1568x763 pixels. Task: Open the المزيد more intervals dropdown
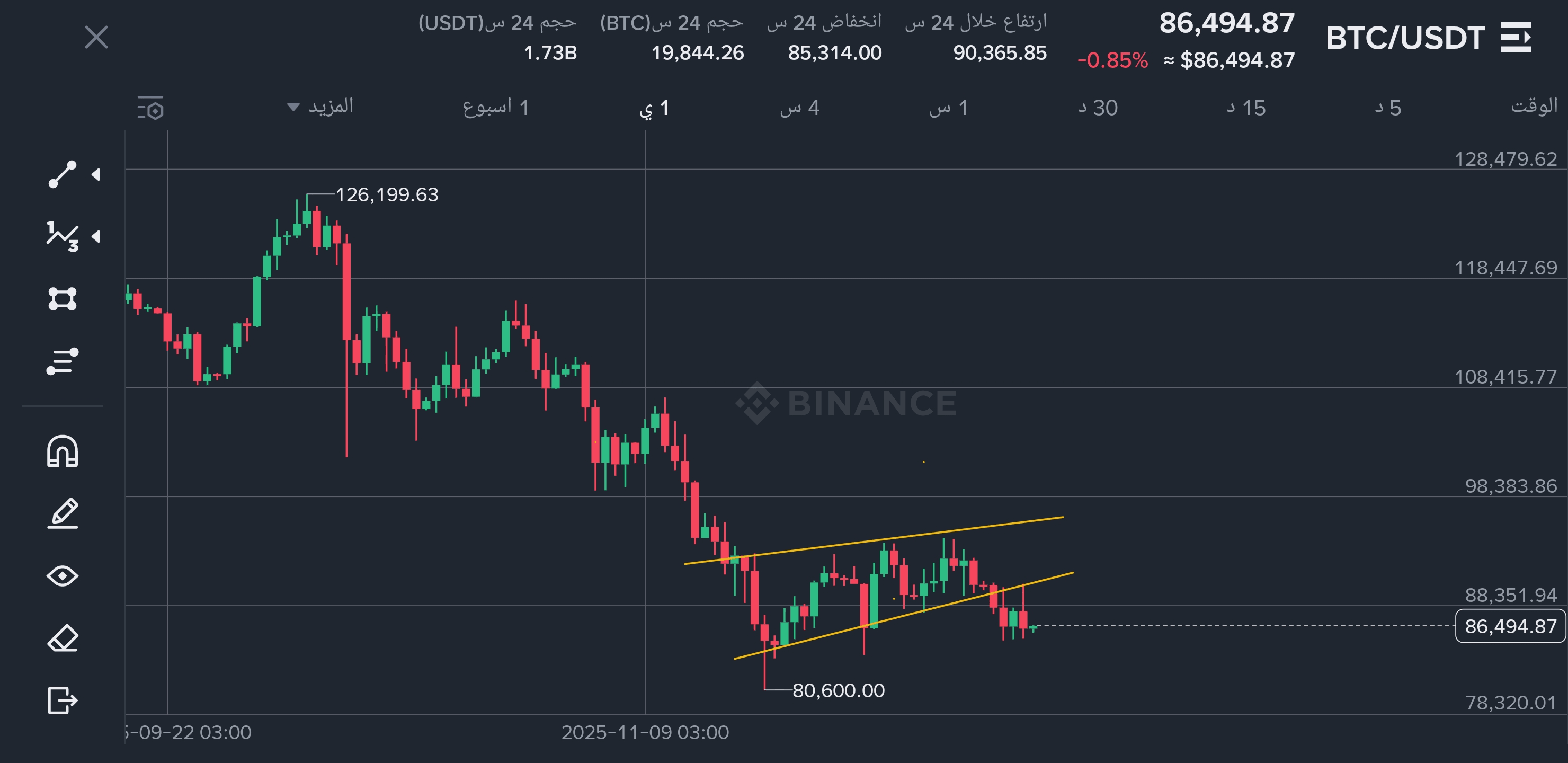(320, 107)
